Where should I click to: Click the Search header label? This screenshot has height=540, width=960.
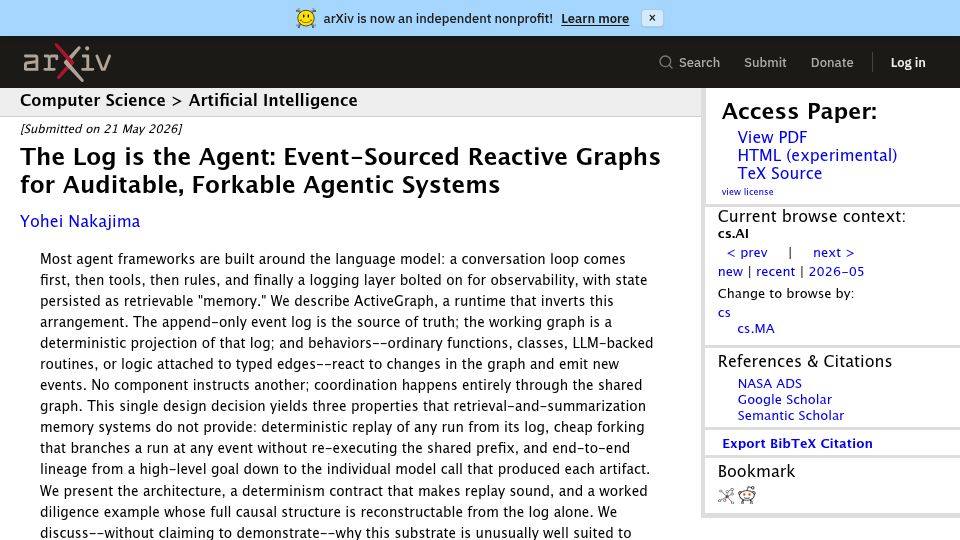point(699,62)
